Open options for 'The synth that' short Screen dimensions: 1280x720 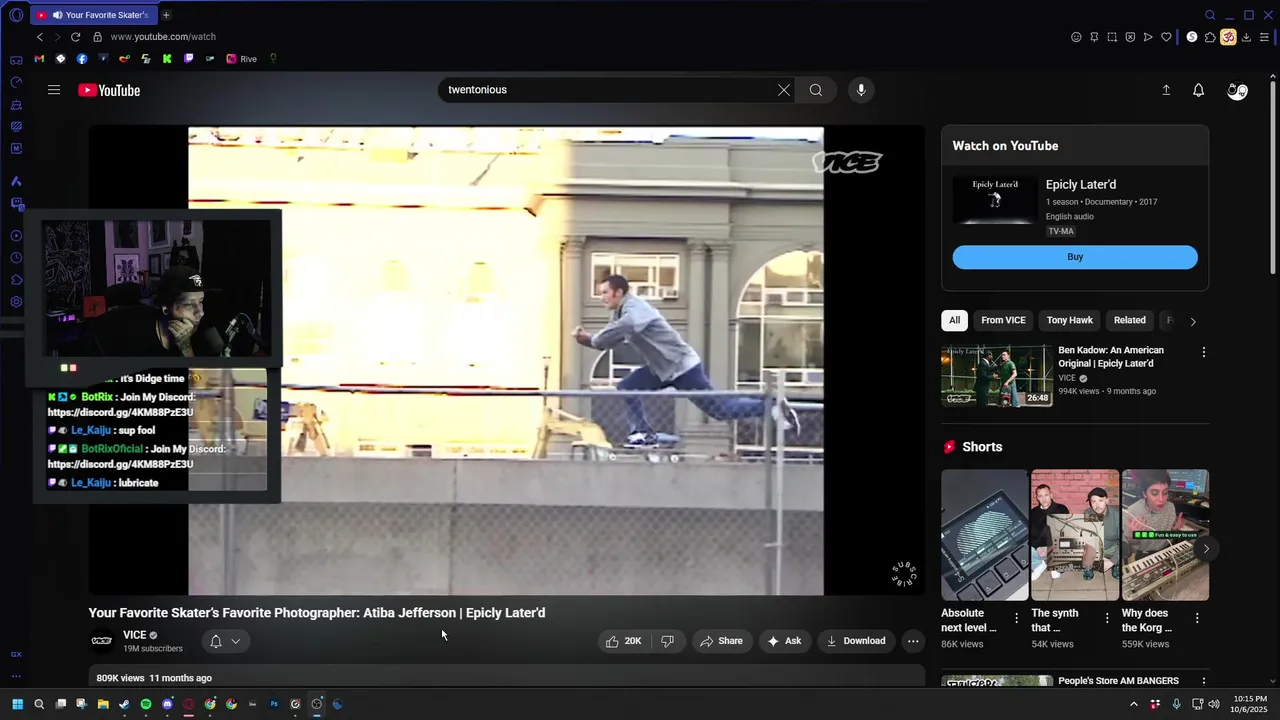(x=1107, y=618)
